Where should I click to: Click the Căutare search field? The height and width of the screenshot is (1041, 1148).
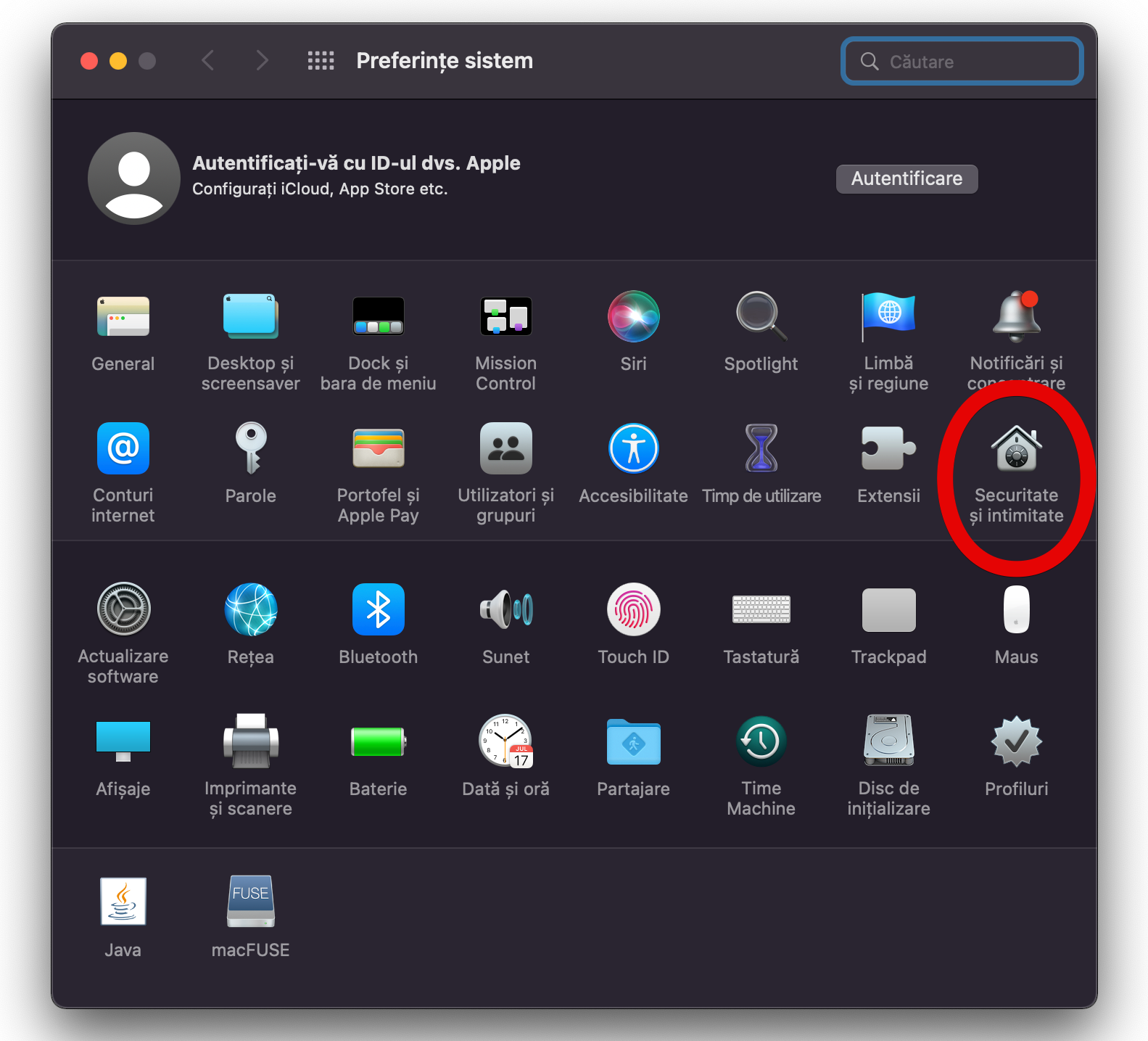[x=962, y=61]
